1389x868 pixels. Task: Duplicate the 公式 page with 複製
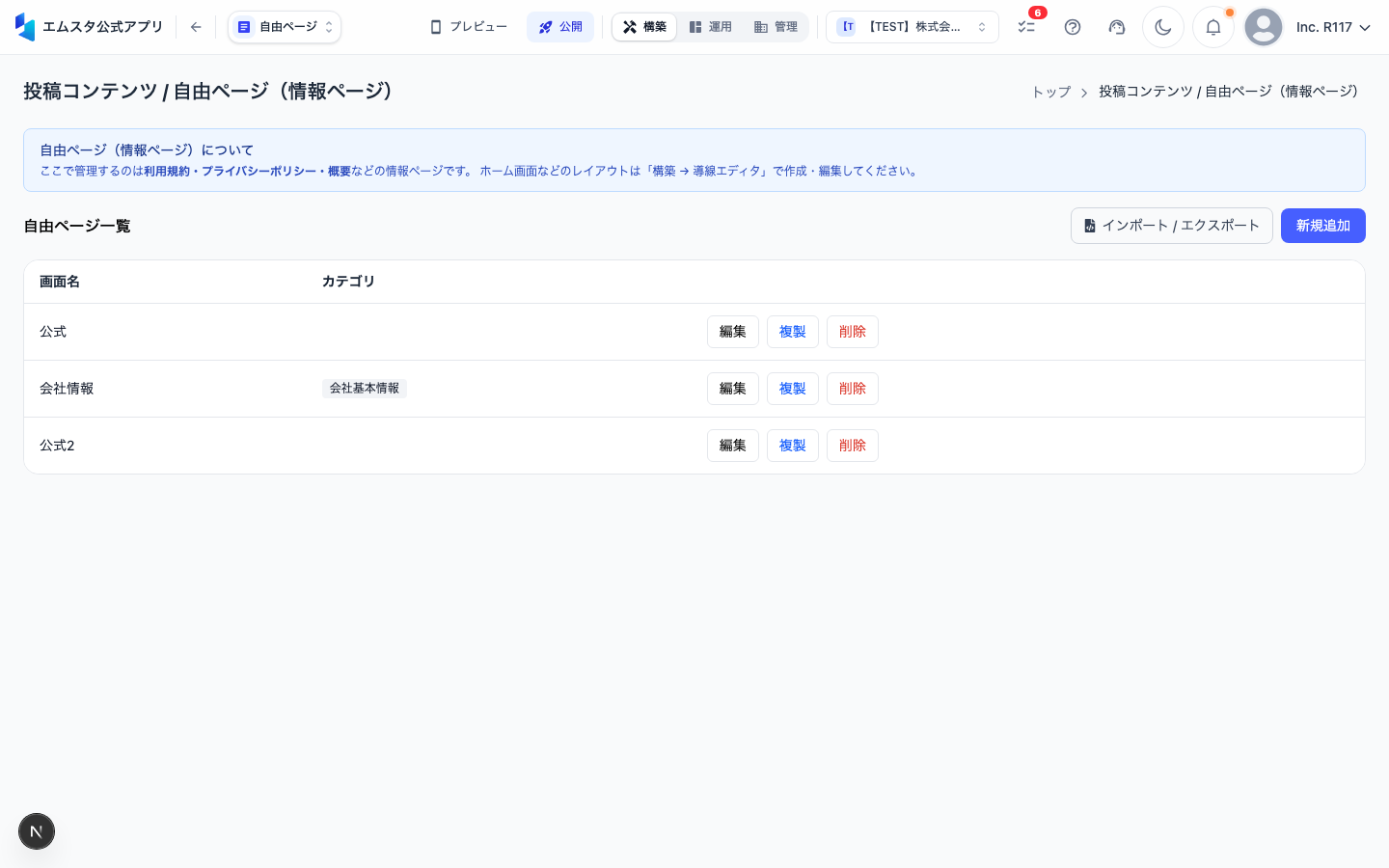(793, 332)
